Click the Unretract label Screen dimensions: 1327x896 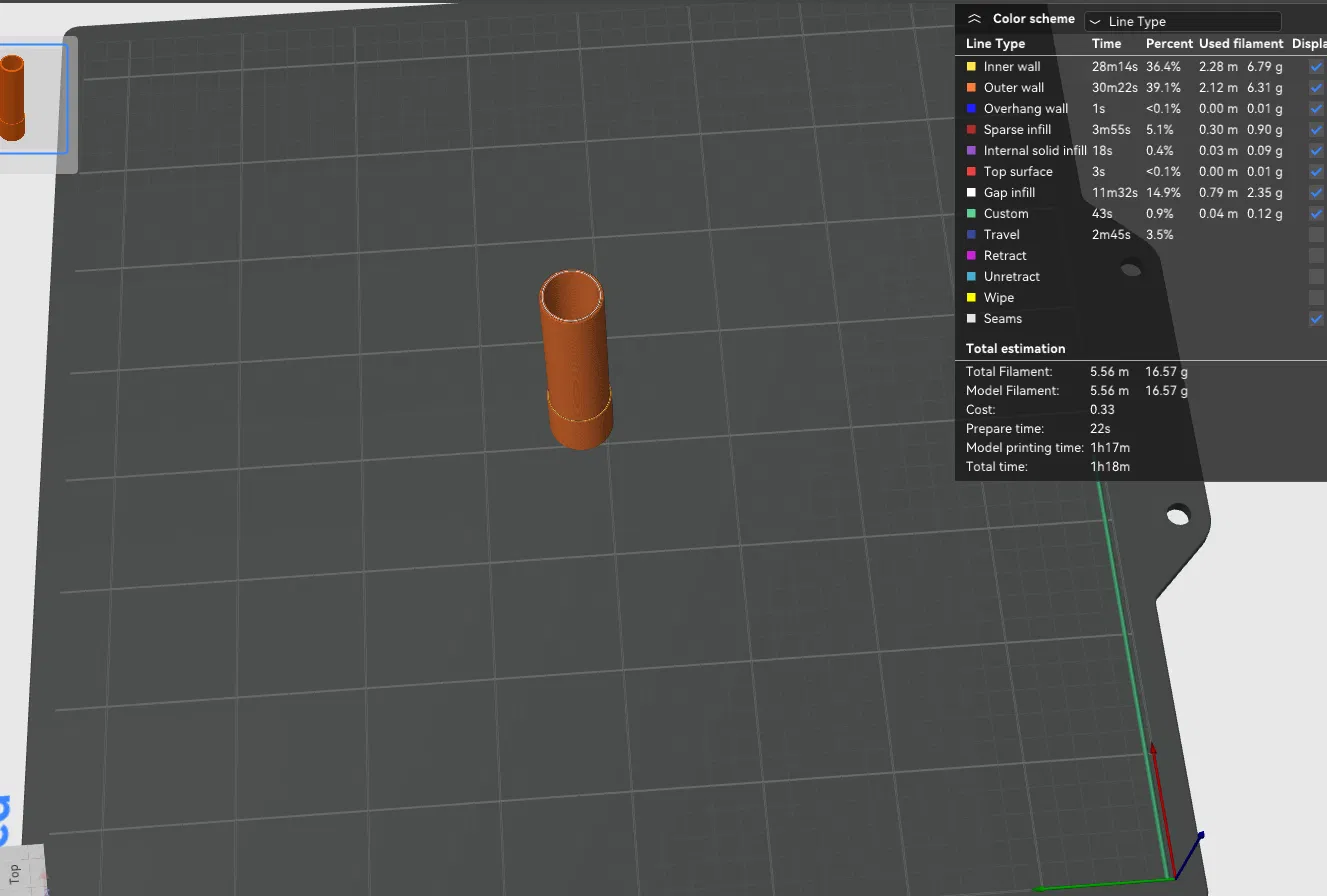click(1012, 277)
